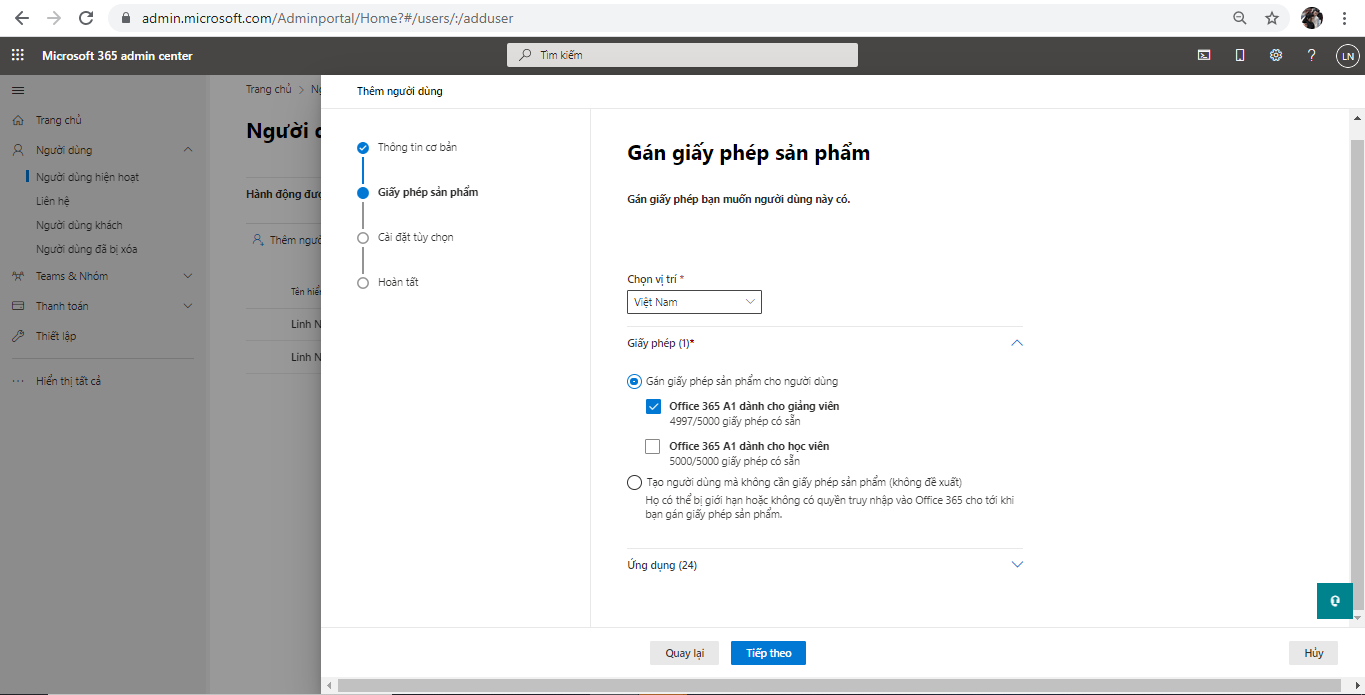The height and width of the screenshot is (695, 1365).
Task: Select create user without license option
Action: 635,482
